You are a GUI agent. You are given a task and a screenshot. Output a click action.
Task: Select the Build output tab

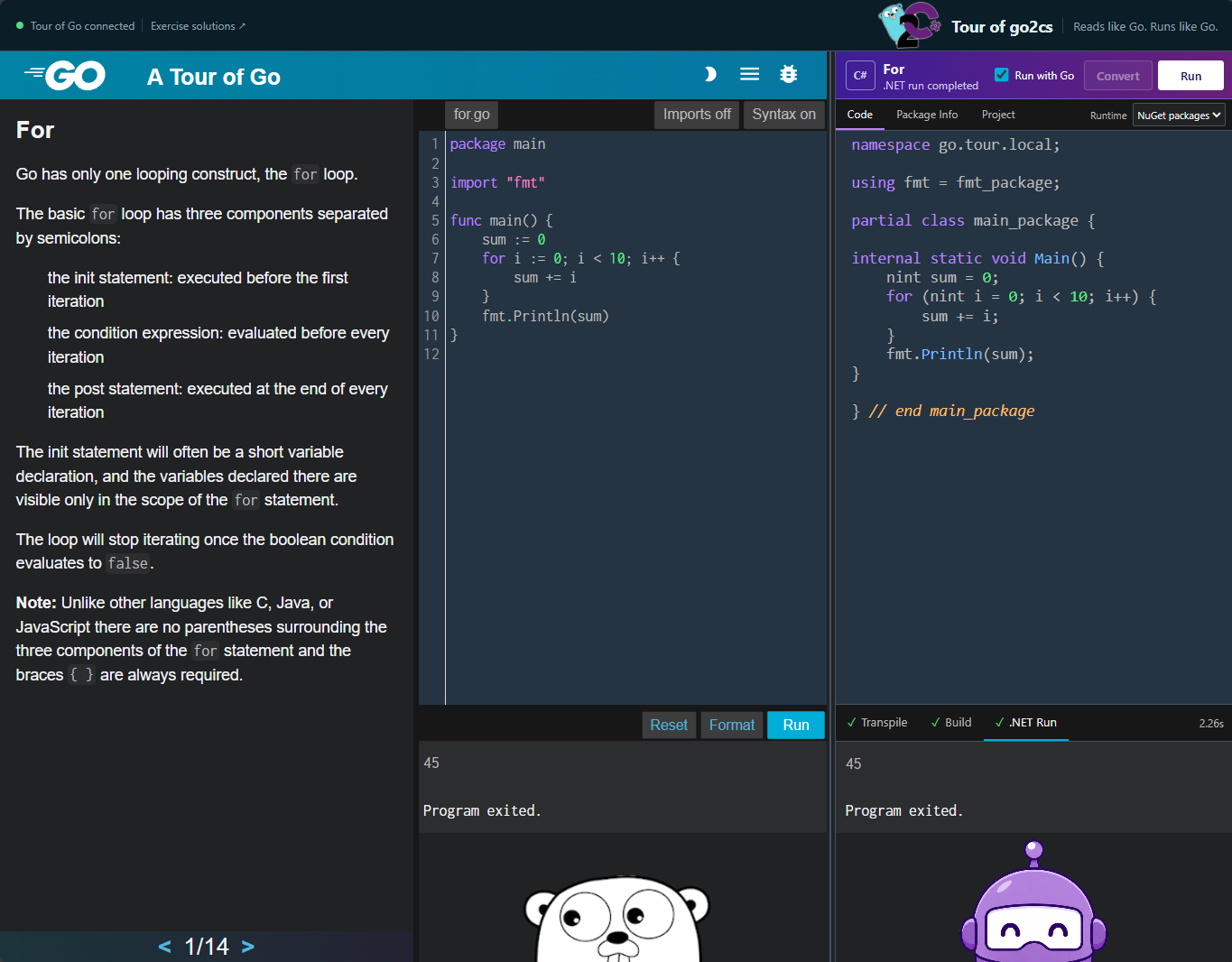[951, 723]
